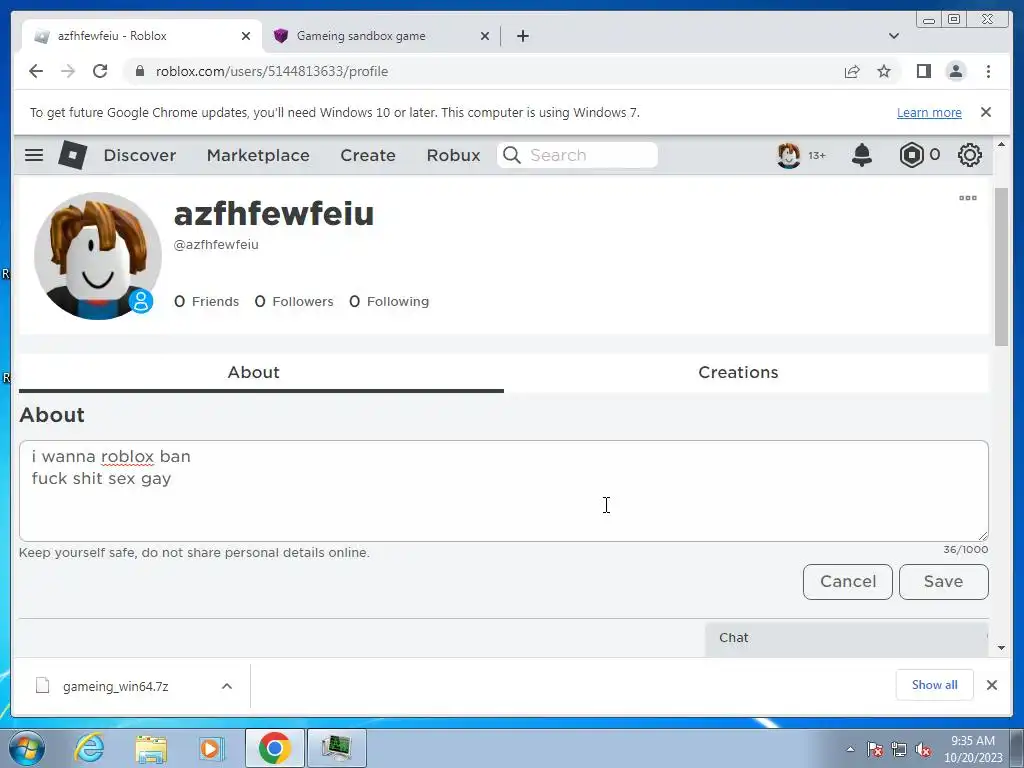The width and height of the screenshot is (1024, 768).
Task: Click the page scrollbar down arrow
Action: (1002, 648)
